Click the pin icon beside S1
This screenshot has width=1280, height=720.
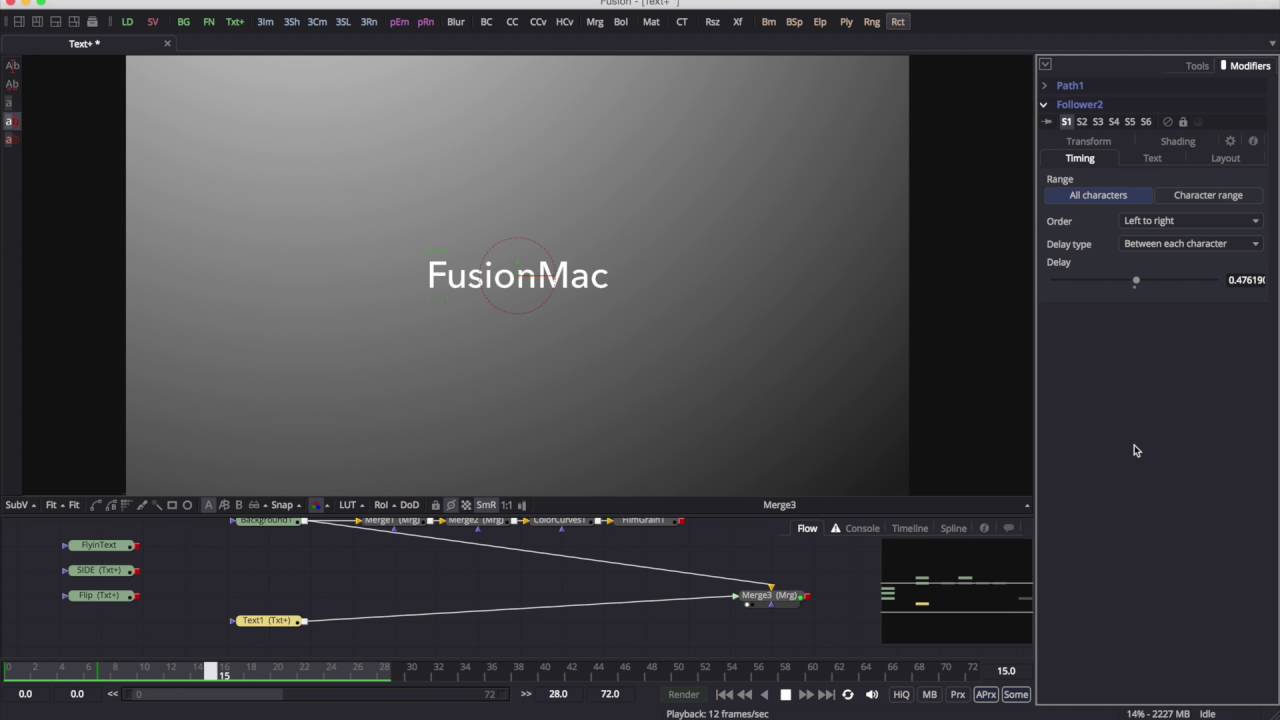[x=1047, y=122]
